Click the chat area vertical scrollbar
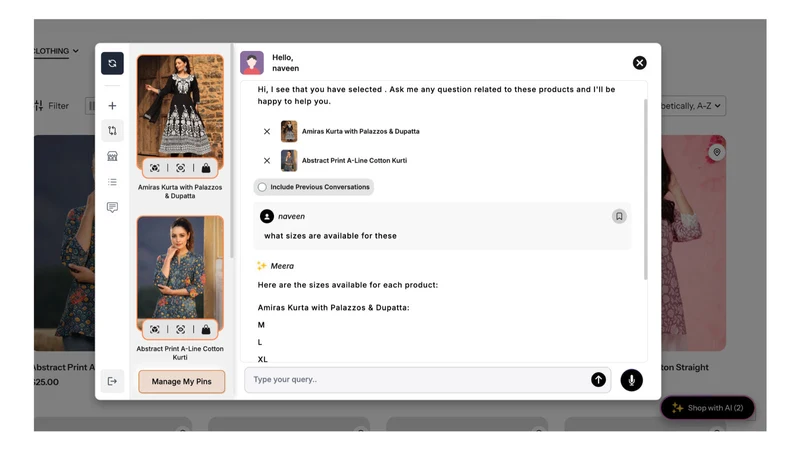Screen dimensions: 800x450 [x=645, y=189]
